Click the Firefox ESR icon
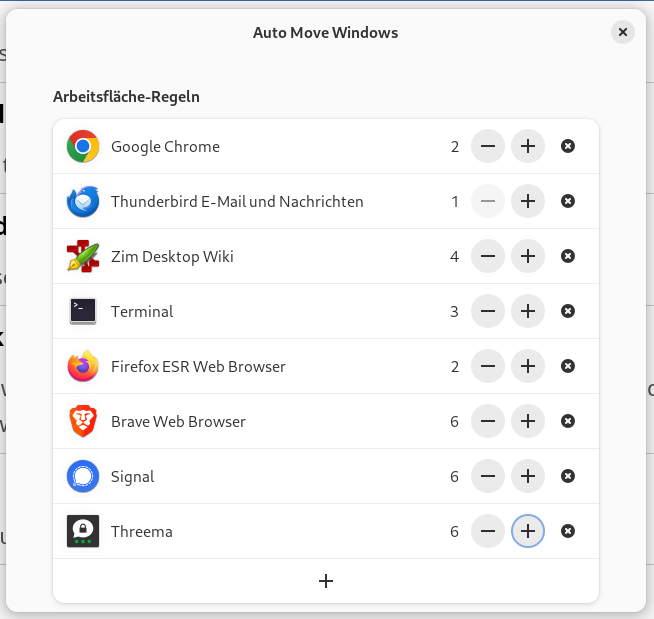Screen dimensions: 654x619 [83, 367]
